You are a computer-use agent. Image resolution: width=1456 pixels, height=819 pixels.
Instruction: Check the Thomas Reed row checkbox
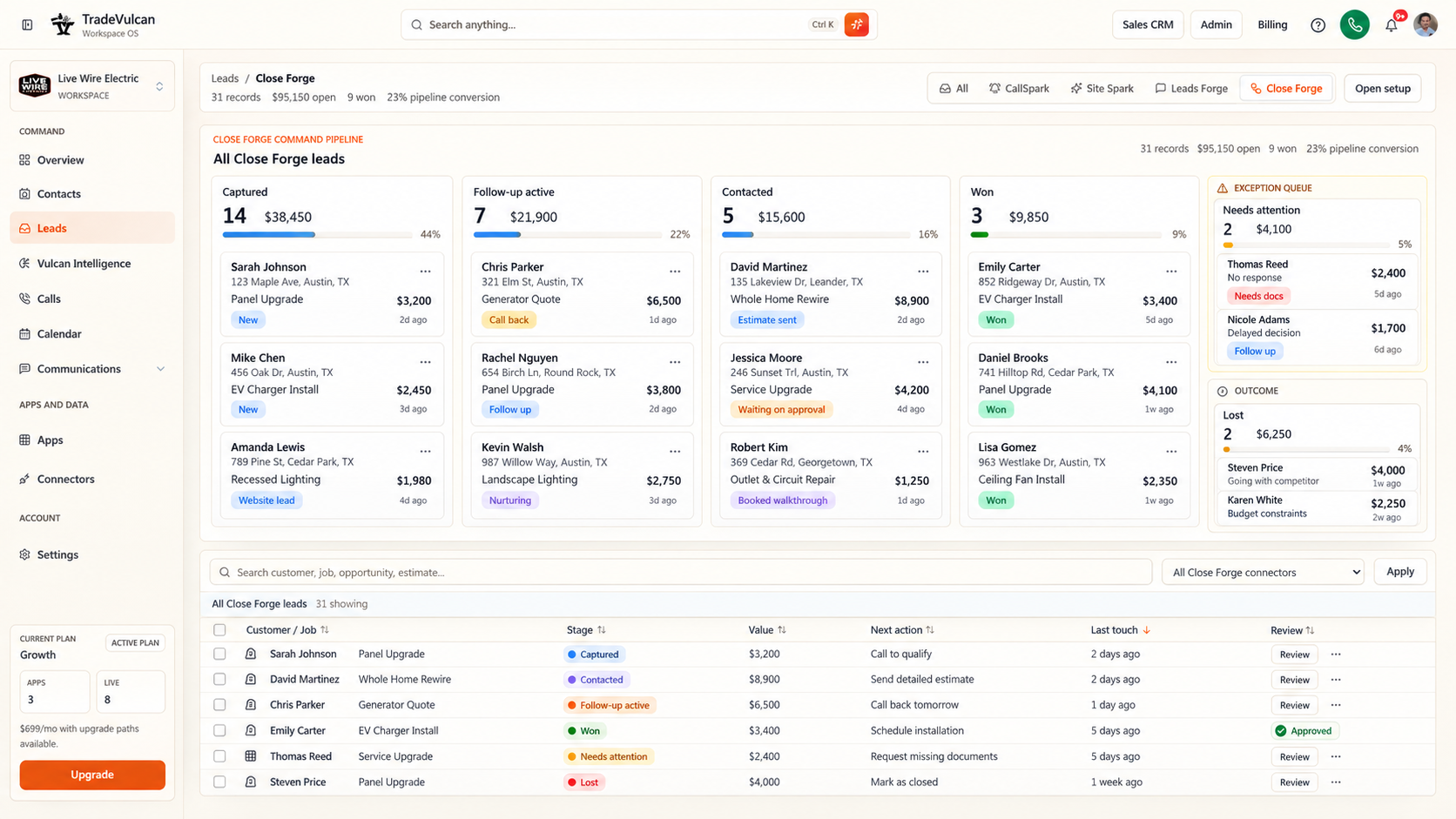(x=219, y=756)
